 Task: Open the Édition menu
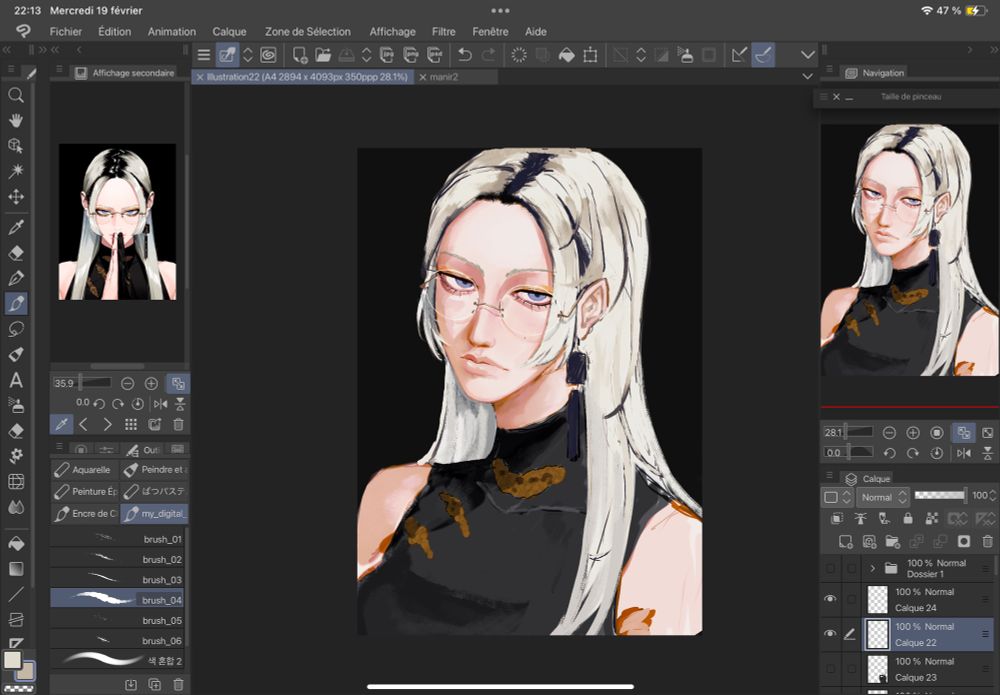(x=114, y=31)
